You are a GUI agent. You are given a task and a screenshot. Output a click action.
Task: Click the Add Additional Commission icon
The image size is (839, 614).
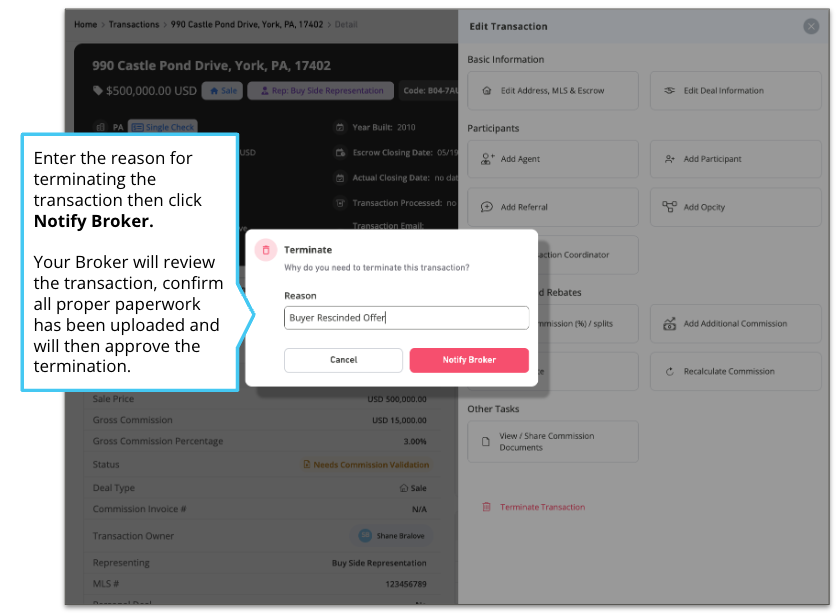[669, 323]
